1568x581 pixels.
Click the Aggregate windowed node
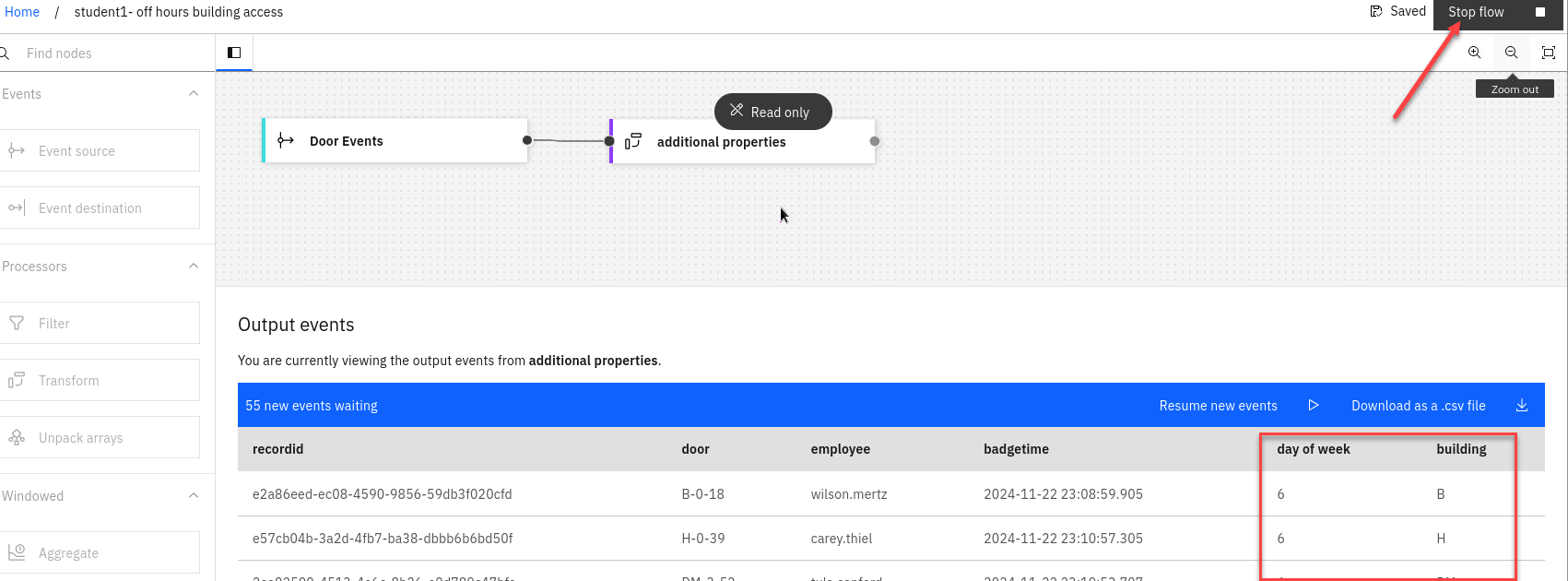100,553
